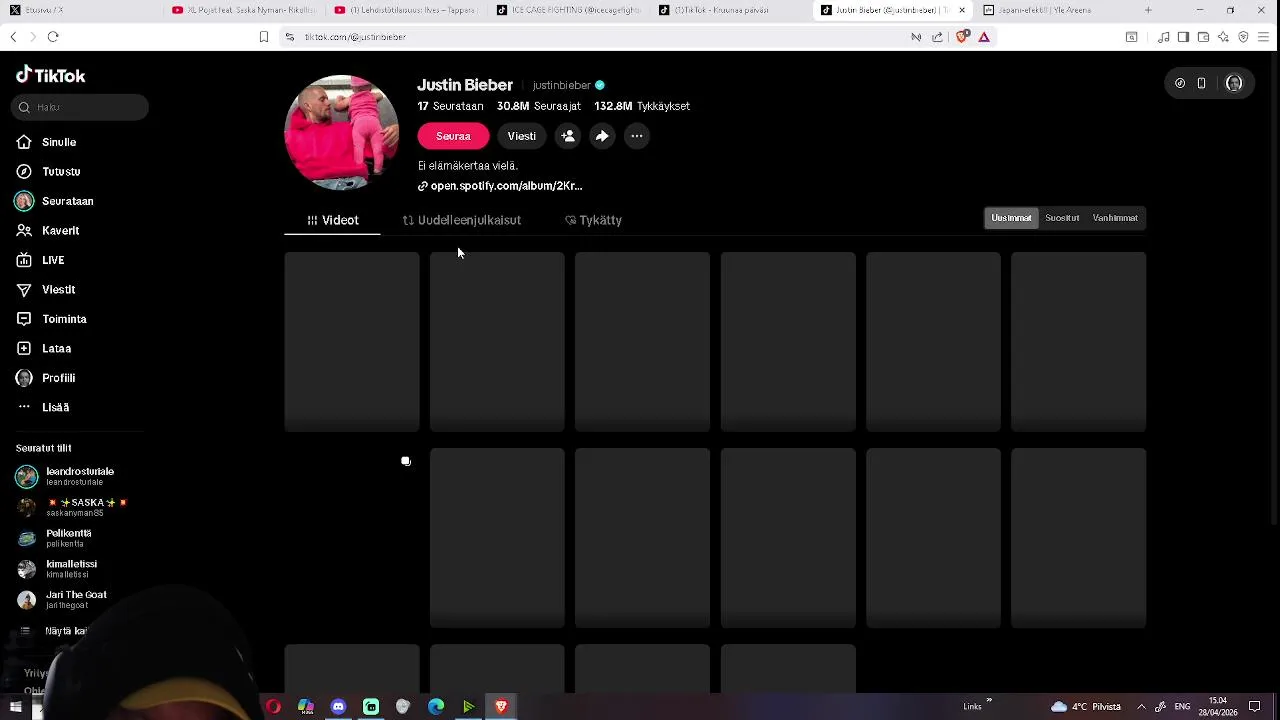The image size is (1280, 720).
Task: Open Polikenttä followed account
Action: [x=55, y=538]
